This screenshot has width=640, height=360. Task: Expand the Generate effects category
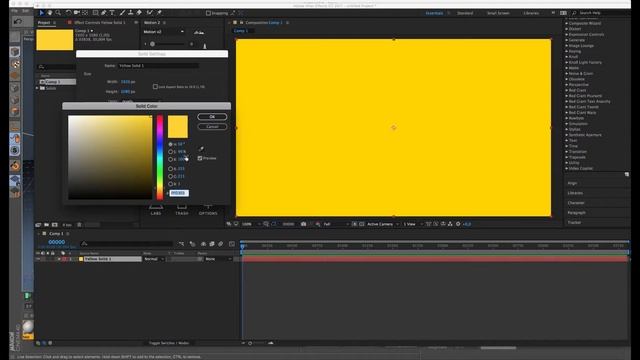pyautogui.click(x=567, y=40)
